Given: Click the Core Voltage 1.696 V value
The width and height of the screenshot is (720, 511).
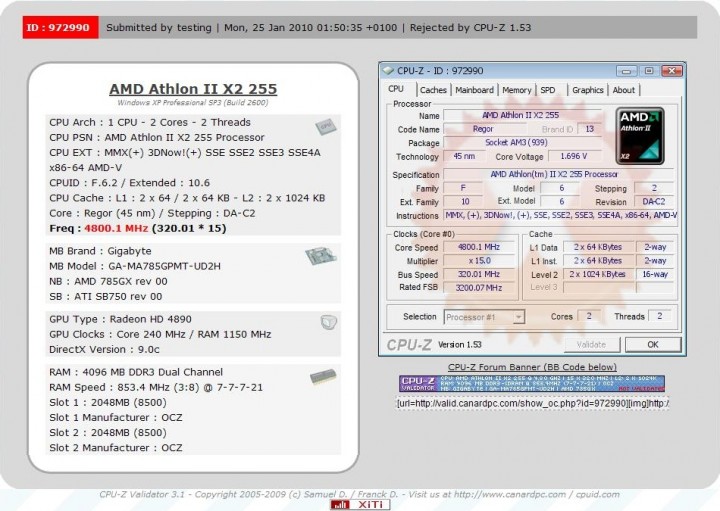Looking at the screenshot, I should coord(574,156).
